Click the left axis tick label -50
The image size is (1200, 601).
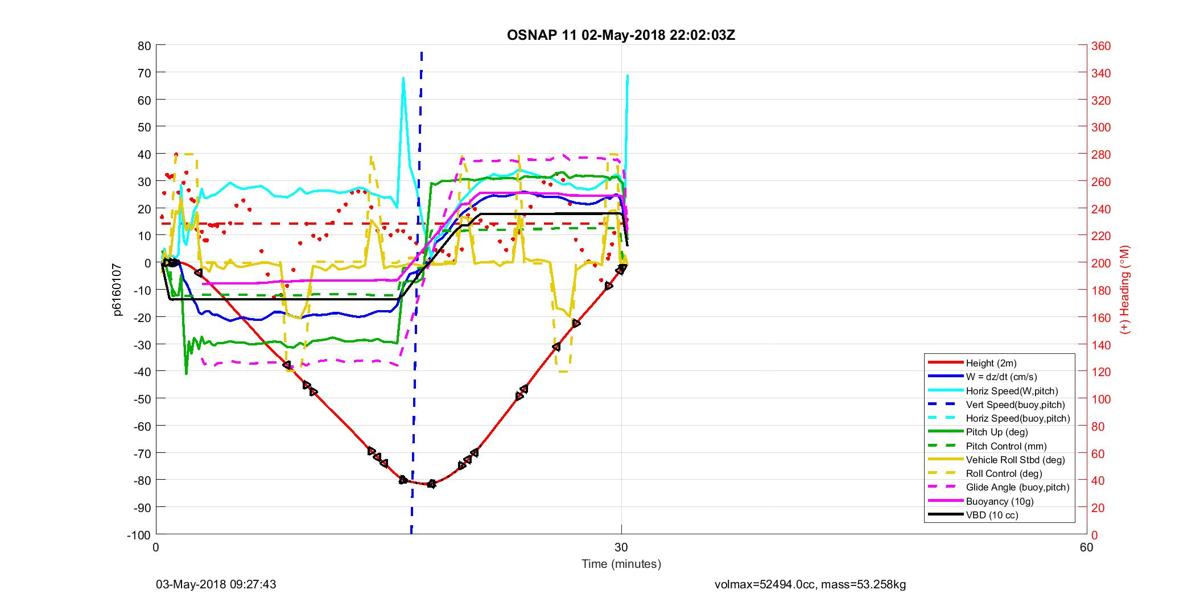tap(144, 399)
